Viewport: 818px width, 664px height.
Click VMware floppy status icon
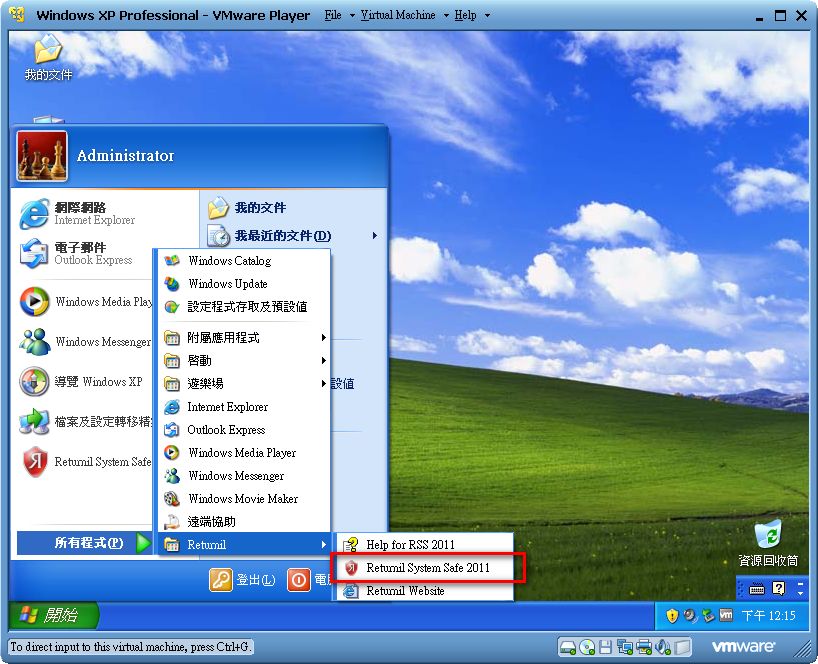coord(605,647)
